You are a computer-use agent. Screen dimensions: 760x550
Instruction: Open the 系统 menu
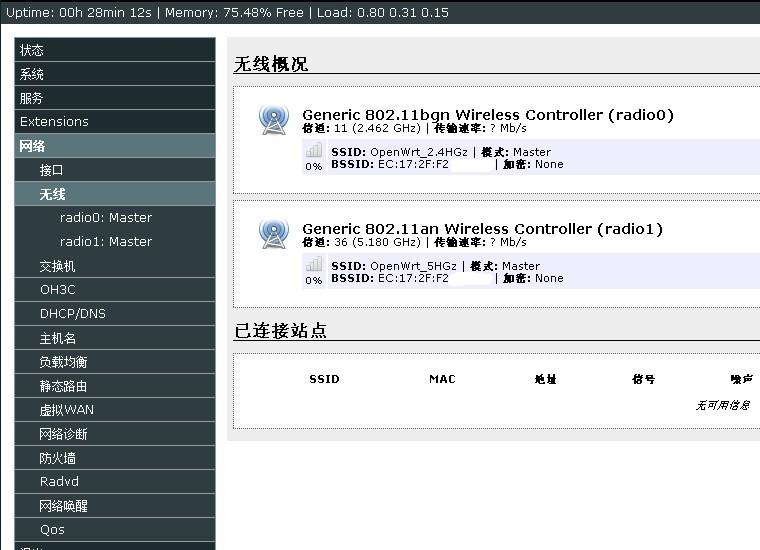point(115,74)
